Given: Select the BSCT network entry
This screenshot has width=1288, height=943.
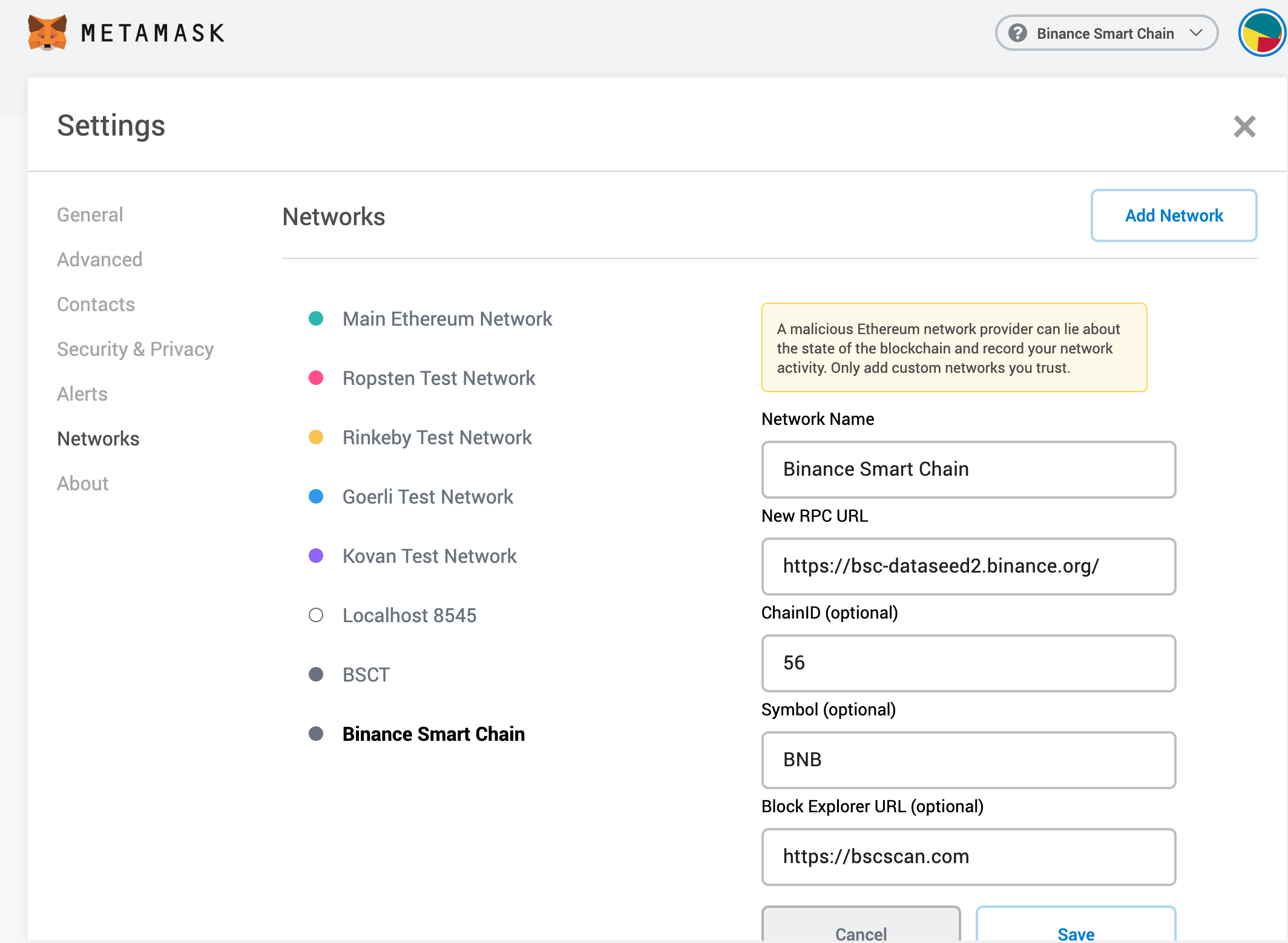Looking at the screenshot, I should point(366,675).
